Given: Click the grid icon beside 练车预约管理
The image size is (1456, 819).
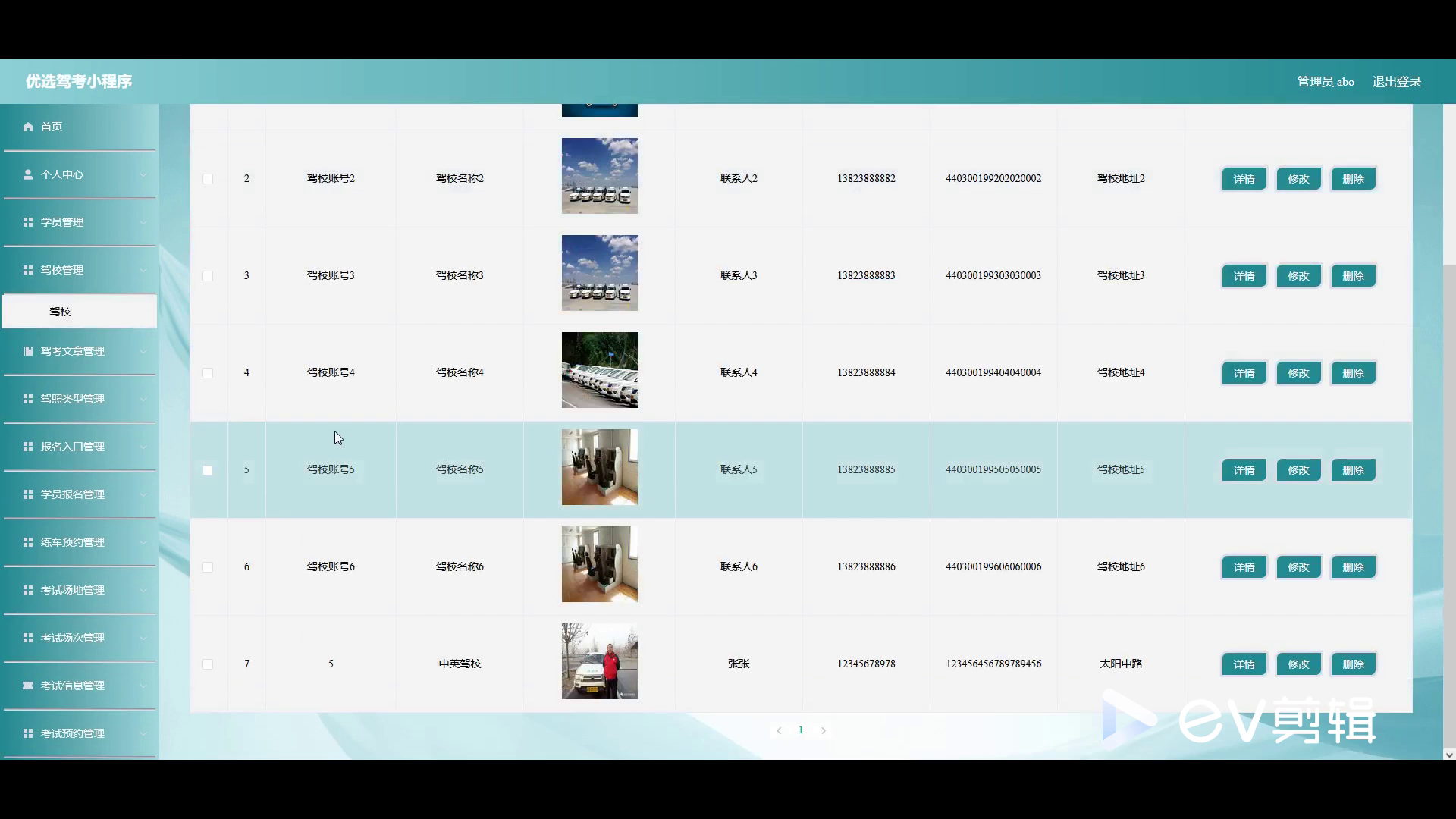Looking at the screenshot, I should [x=28, y=542].
